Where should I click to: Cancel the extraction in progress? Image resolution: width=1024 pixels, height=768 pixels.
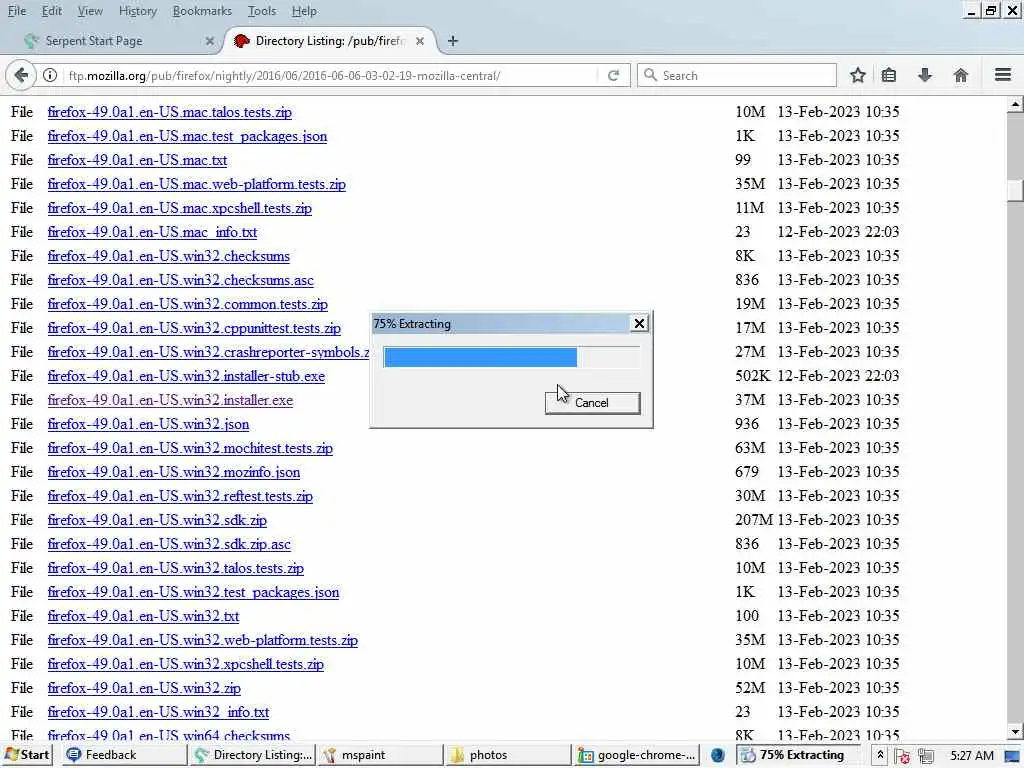point(592,403)
